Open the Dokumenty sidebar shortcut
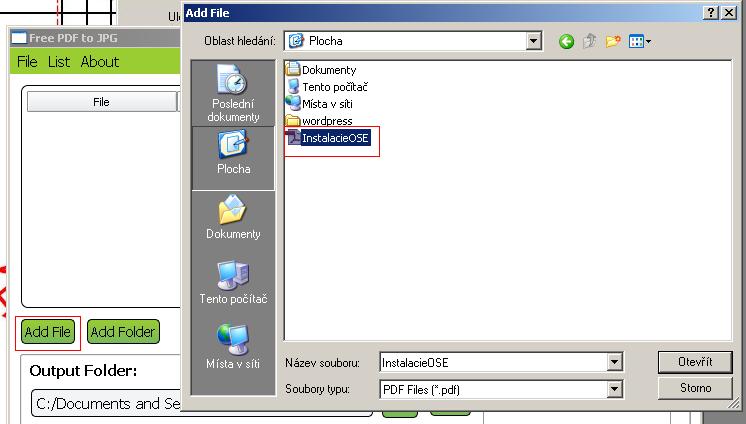Image resolution: width=746 pixels, height=424 pixels. pos(233,217)
